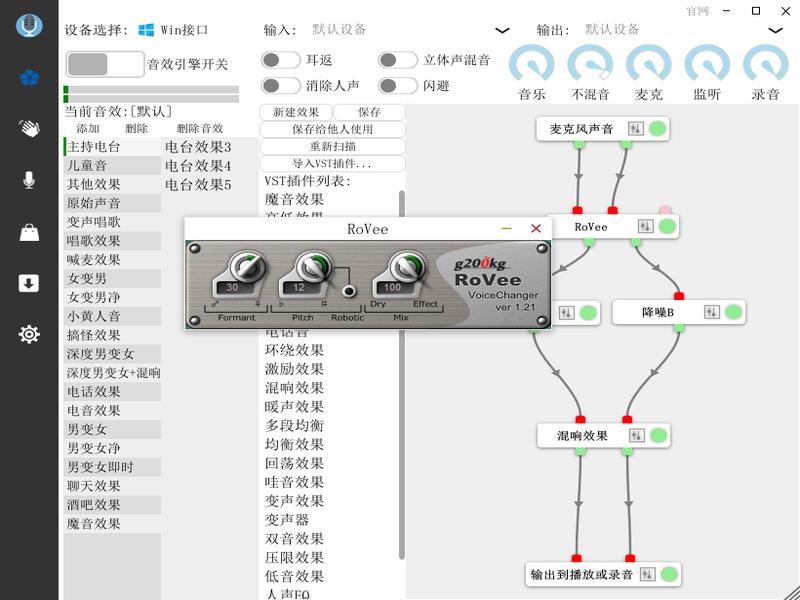Enable the 耳返 toggle
The height and width of the screenshot is (600, 800).
[281, 60]
